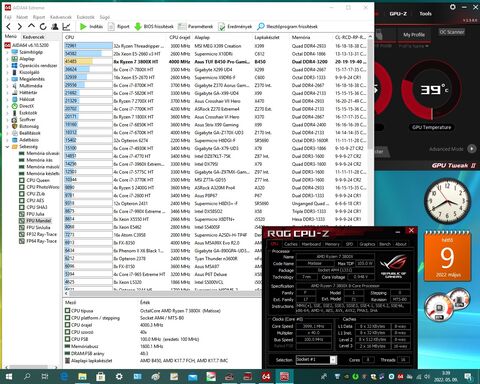Switch to Kedvencek tab in left panel
Screen dimensions: 480x384
click(x=33, y=37)
